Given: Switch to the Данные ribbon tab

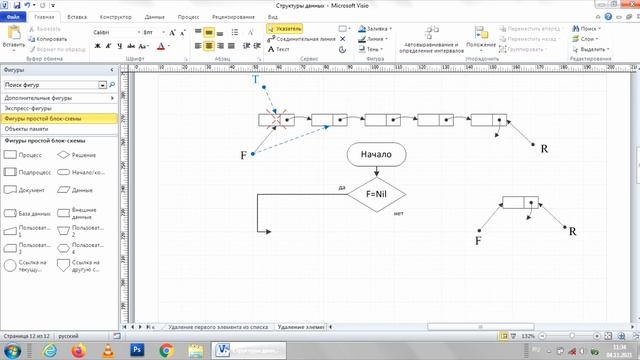Looking at the screenshot, I should pos(154,17).
